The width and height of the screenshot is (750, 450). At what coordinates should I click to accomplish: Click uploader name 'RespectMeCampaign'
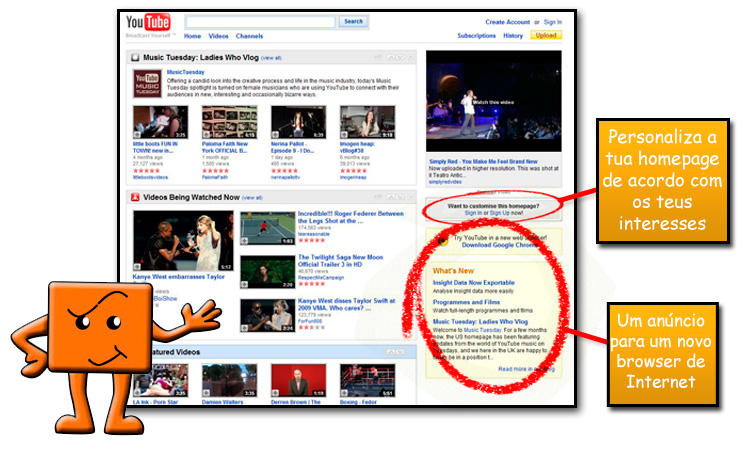320,278
